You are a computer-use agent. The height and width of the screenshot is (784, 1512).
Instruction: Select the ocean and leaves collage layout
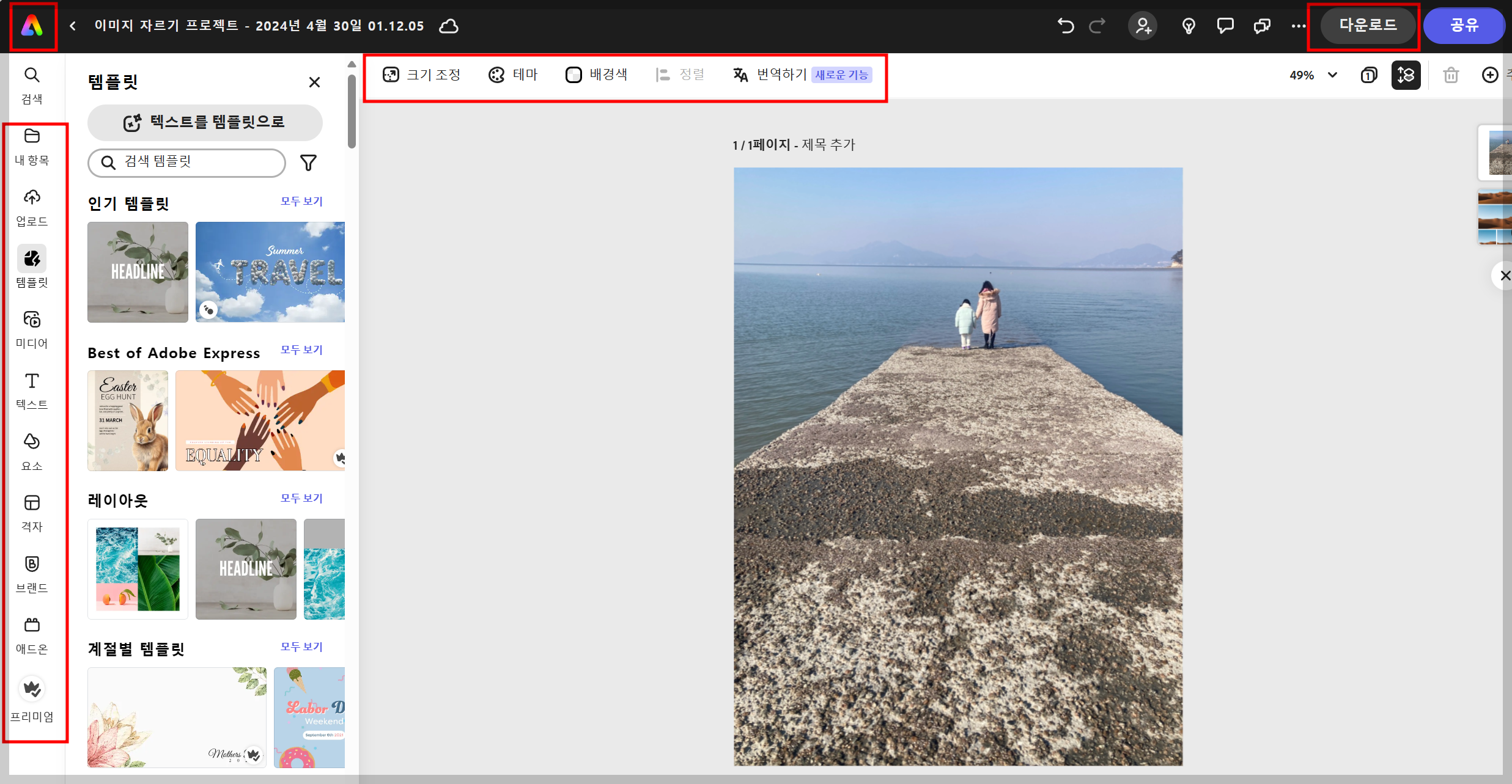coord(138,569)
